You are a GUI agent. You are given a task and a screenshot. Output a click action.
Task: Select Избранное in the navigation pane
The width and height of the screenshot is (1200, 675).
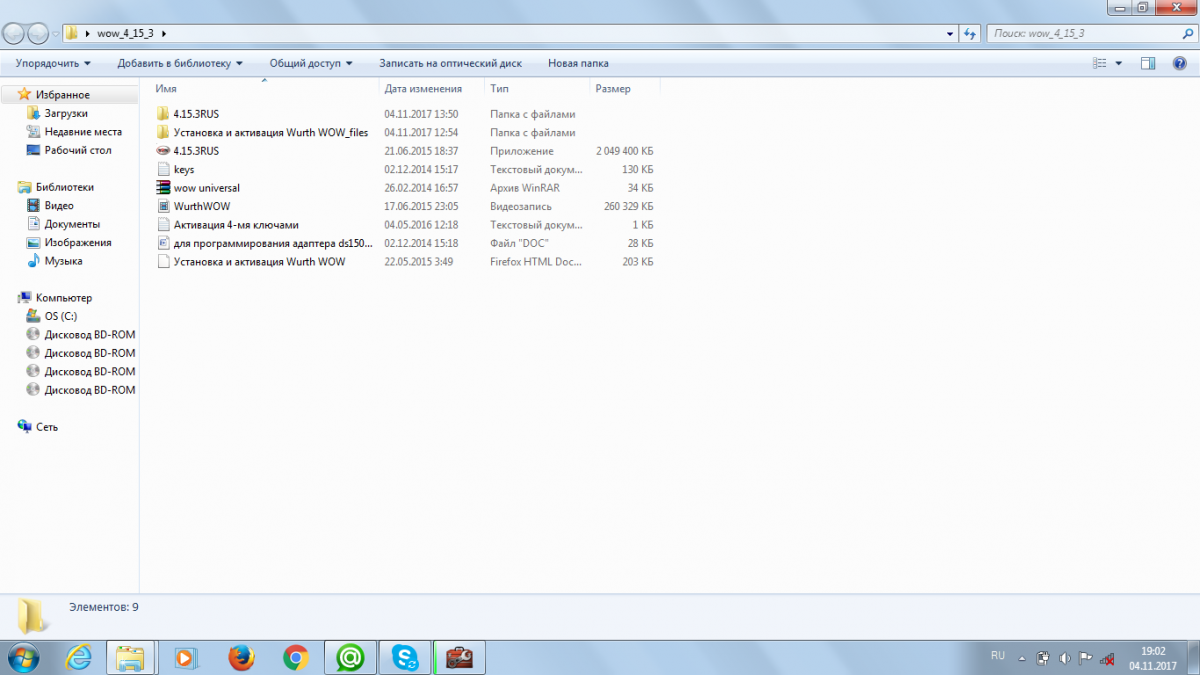coord(63,95)
